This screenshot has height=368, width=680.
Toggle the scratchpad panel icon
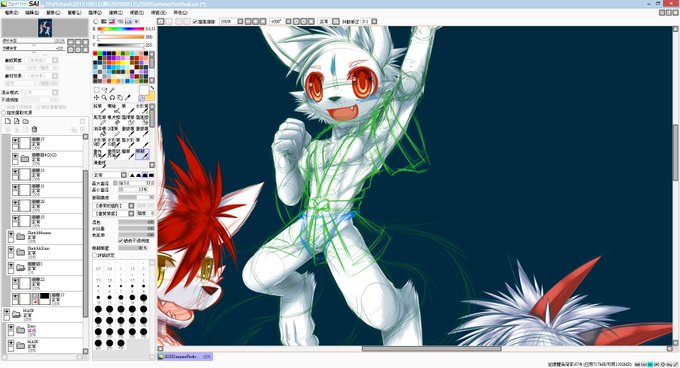pyautogui.click(x=136, y=21)
